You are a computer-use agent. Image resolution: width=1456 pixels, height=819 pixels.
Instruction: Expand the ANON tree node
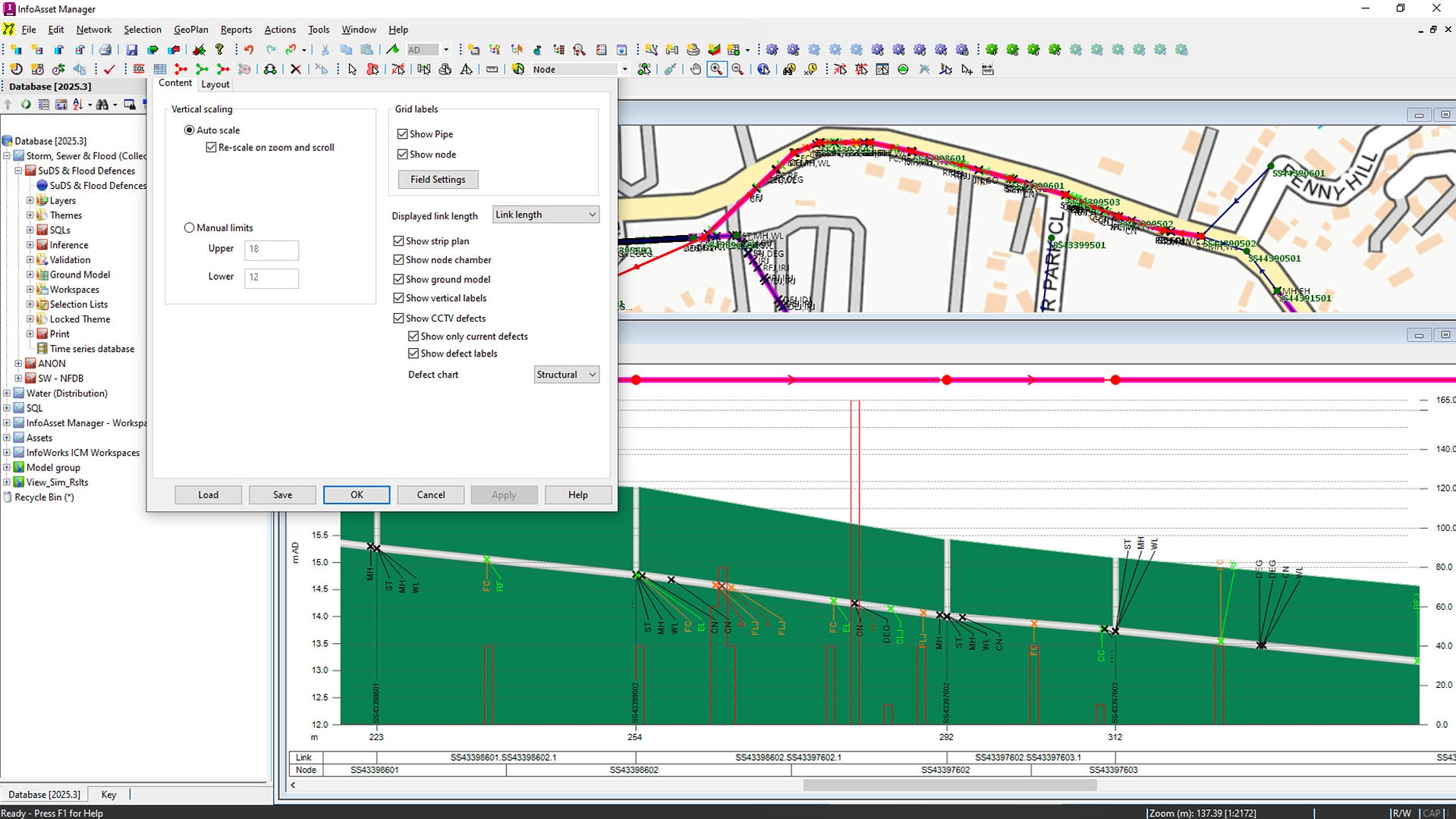pos(18,364)
